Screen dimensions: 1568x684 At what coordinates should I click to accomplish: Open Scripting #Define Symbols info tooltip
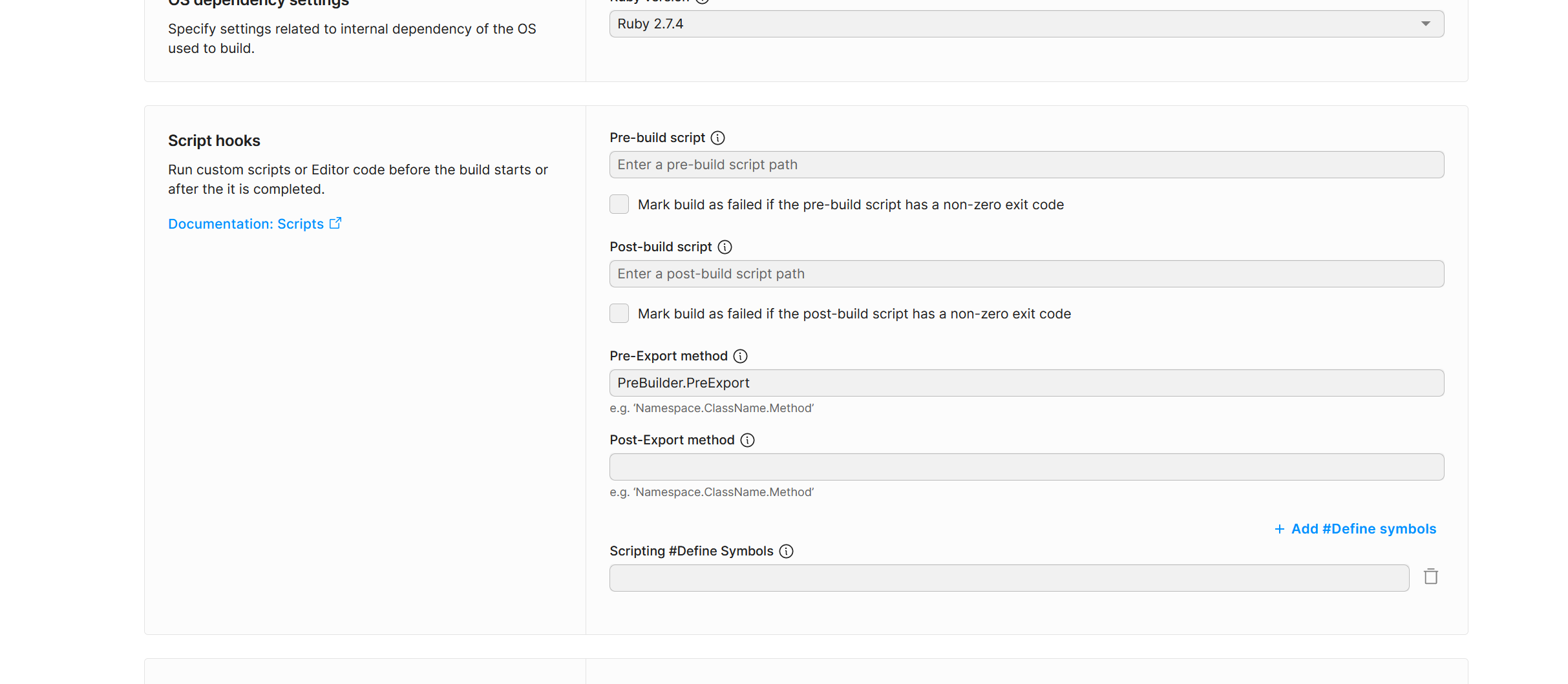click(787, 551)
